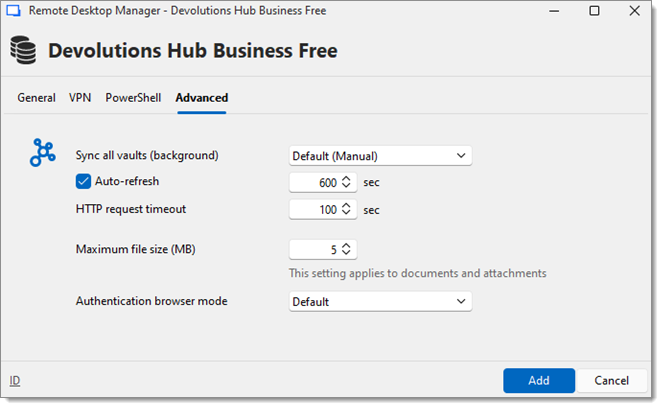Open the VPN tab
Screen dimensions: 662x408
click(80, 98)
